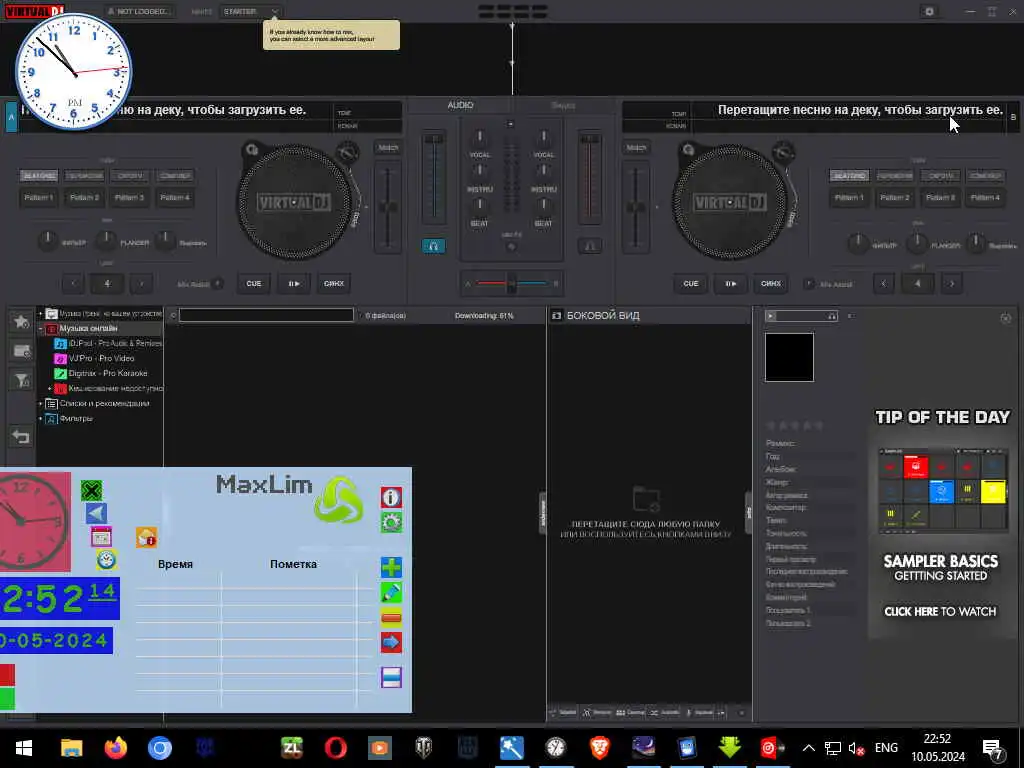Adjust the left deck pitch slider
The width and height of the screenshot is (1024, 768).
(x=388, y=208)
